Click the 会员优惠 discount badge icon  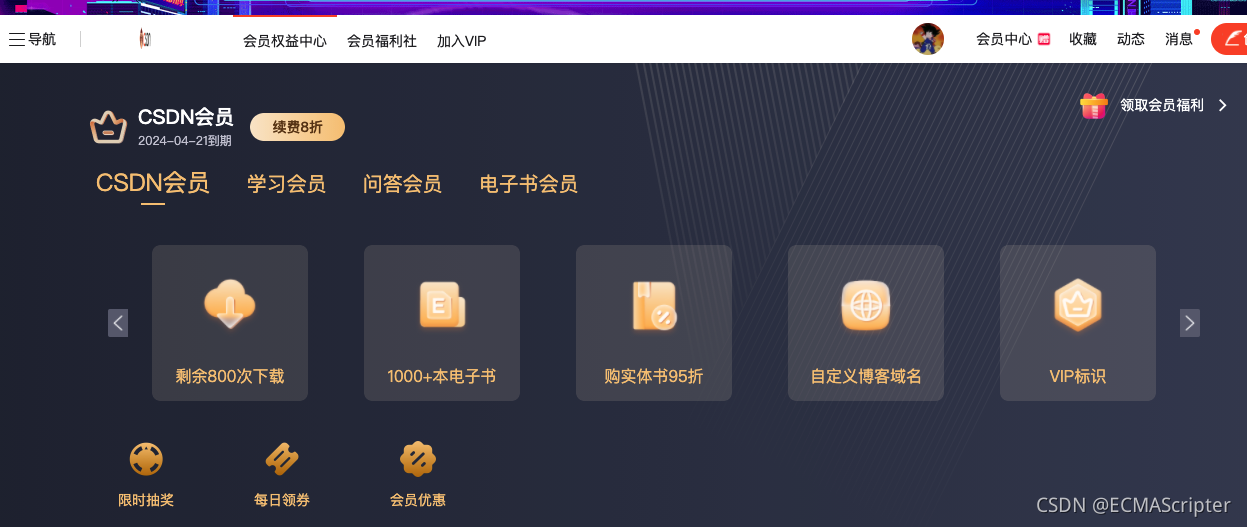click(418, 460)
